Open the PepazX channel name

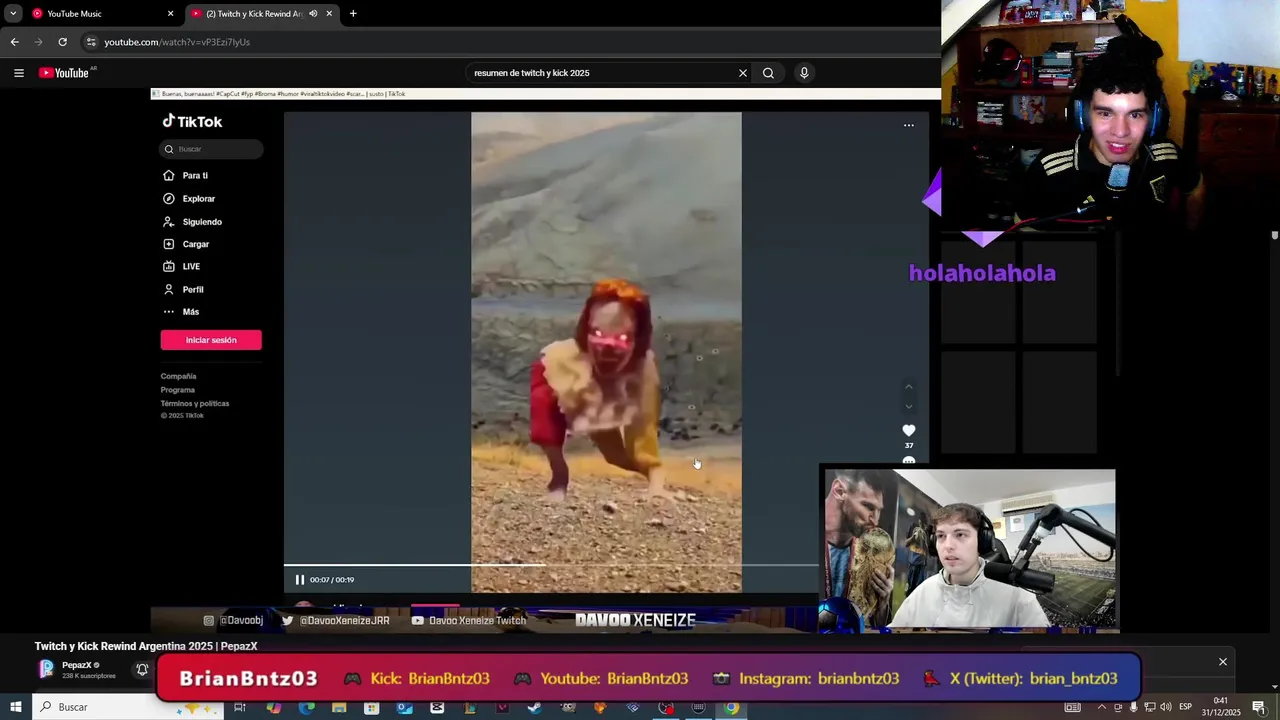tap(76, 665)
